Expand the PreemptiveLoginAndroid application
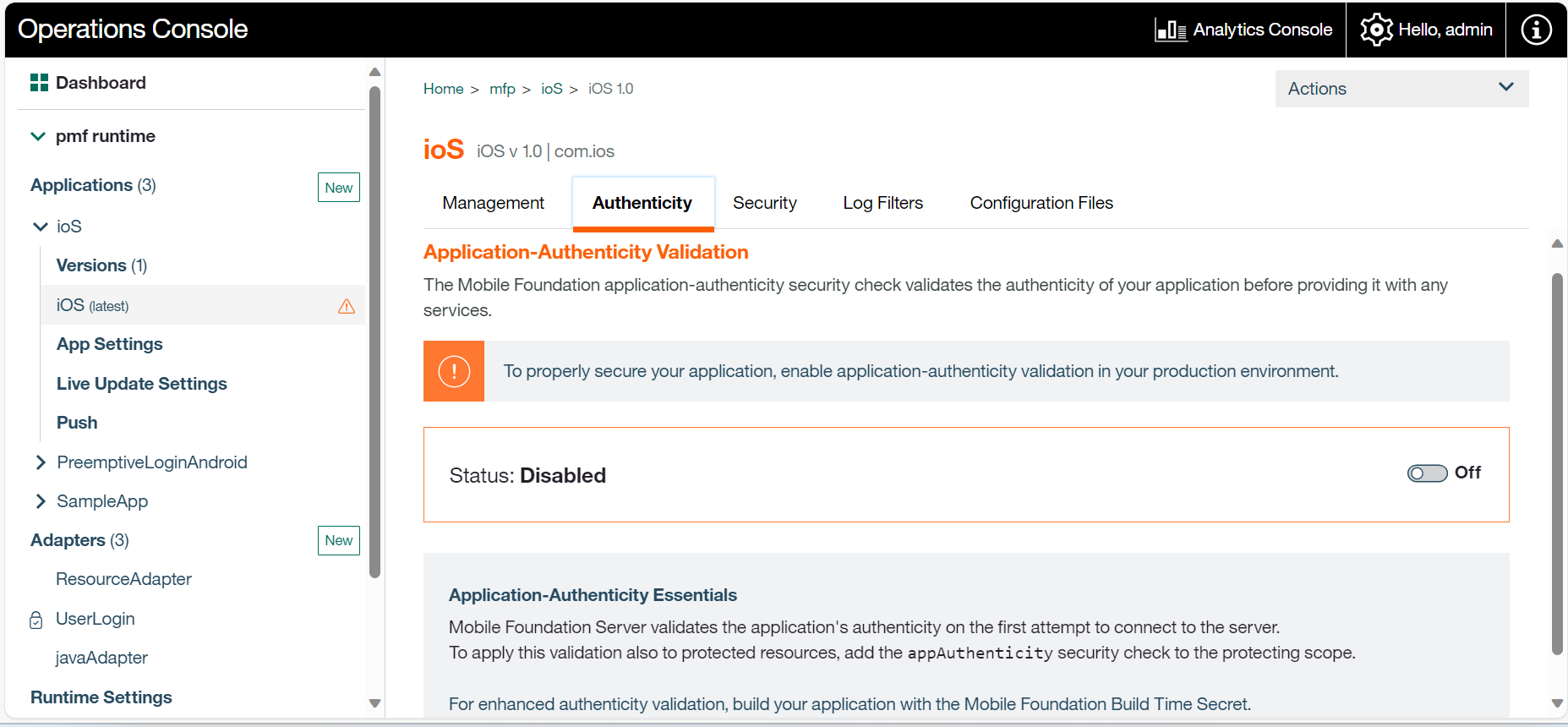Viewport: 1568px width, 727px height. (40, 462)
